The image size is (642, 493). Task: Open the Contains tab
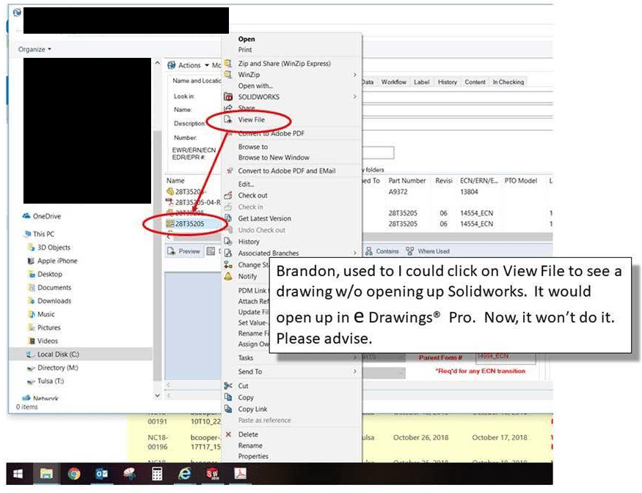pyautogui.click(x=382, y=251)
